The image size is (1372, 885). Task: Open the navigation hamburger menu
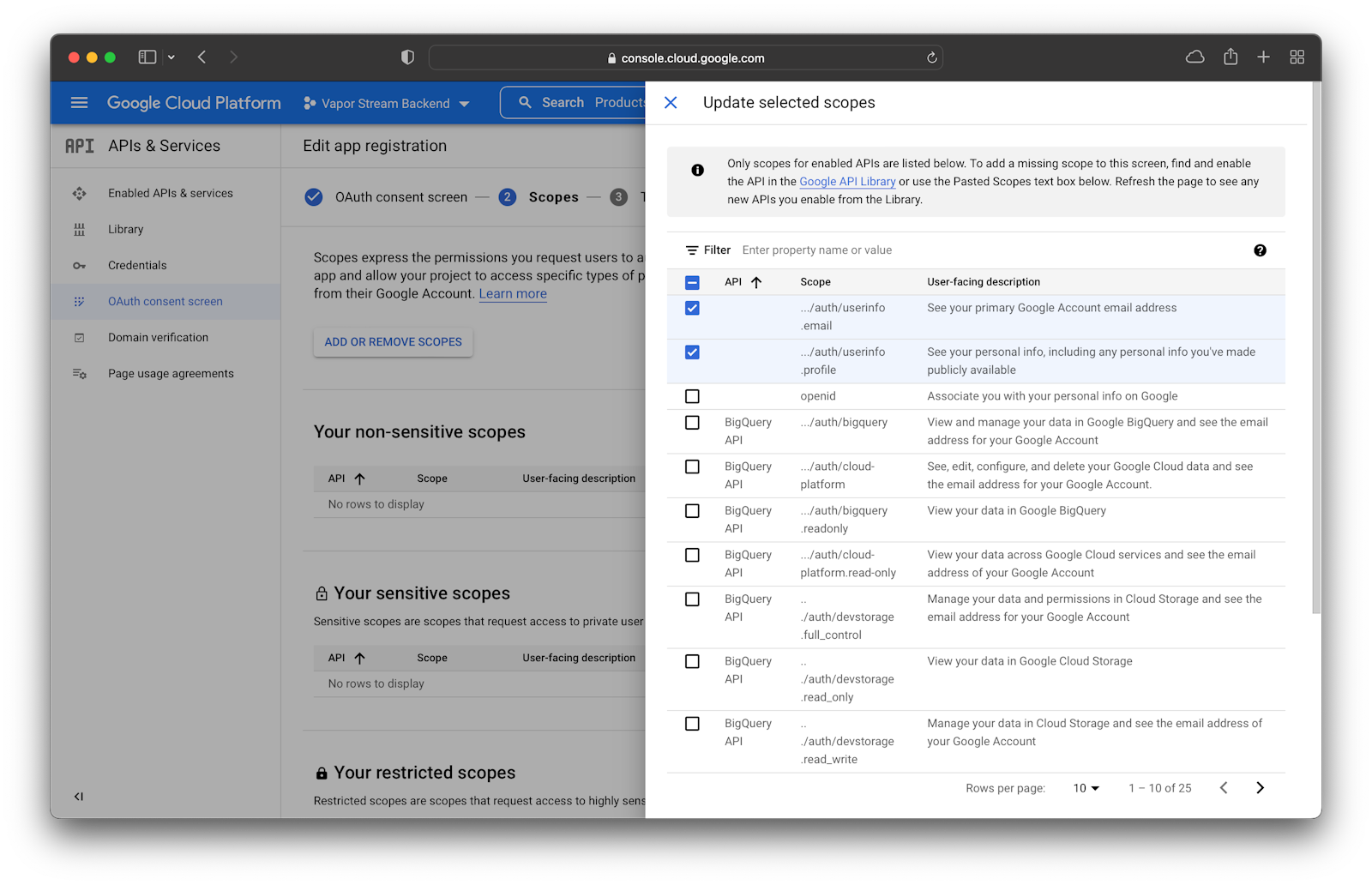78,102
